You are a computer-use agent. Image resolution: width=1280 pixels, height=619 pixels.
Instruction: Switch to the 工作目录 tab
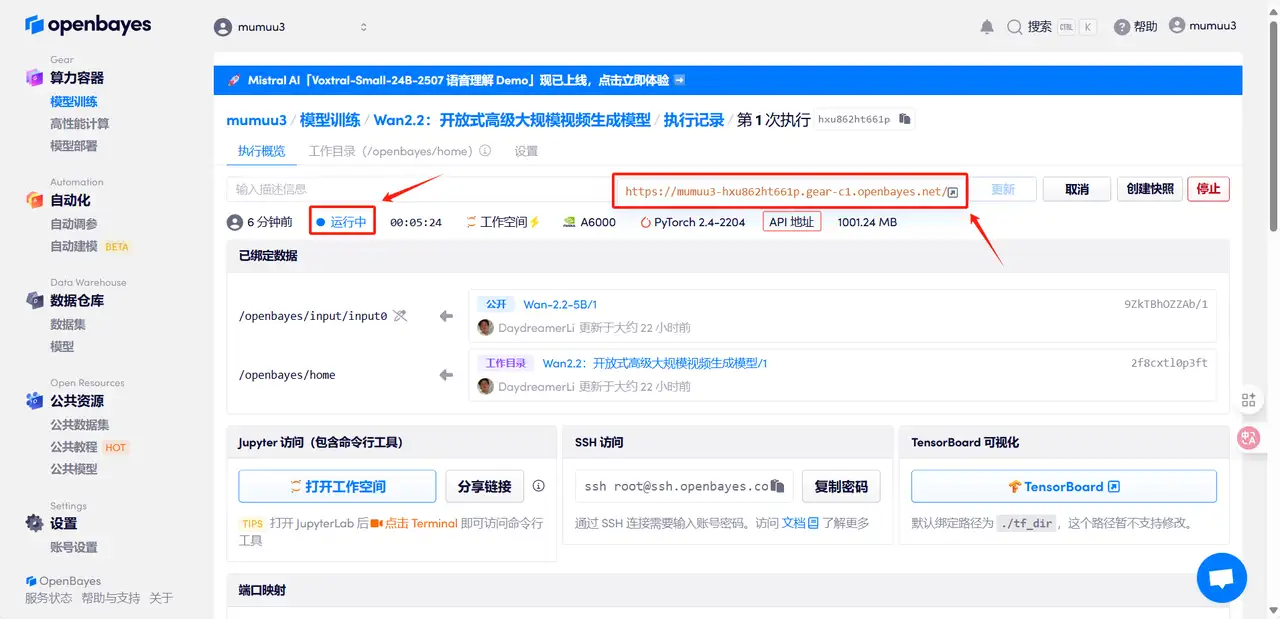[389, 151]
